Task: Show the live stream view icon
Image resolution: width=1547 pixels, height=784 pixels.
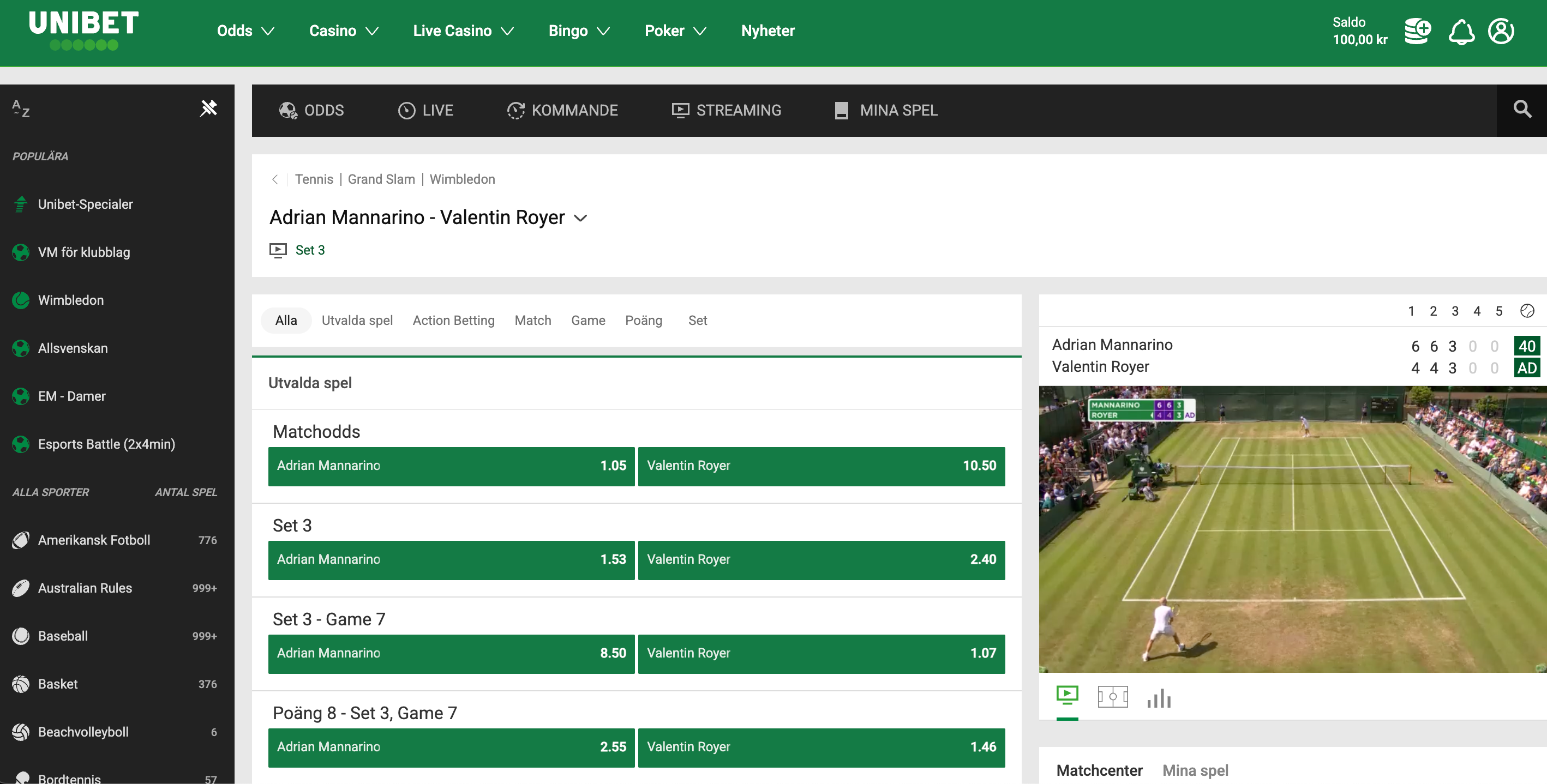Action: (1067, 696)
